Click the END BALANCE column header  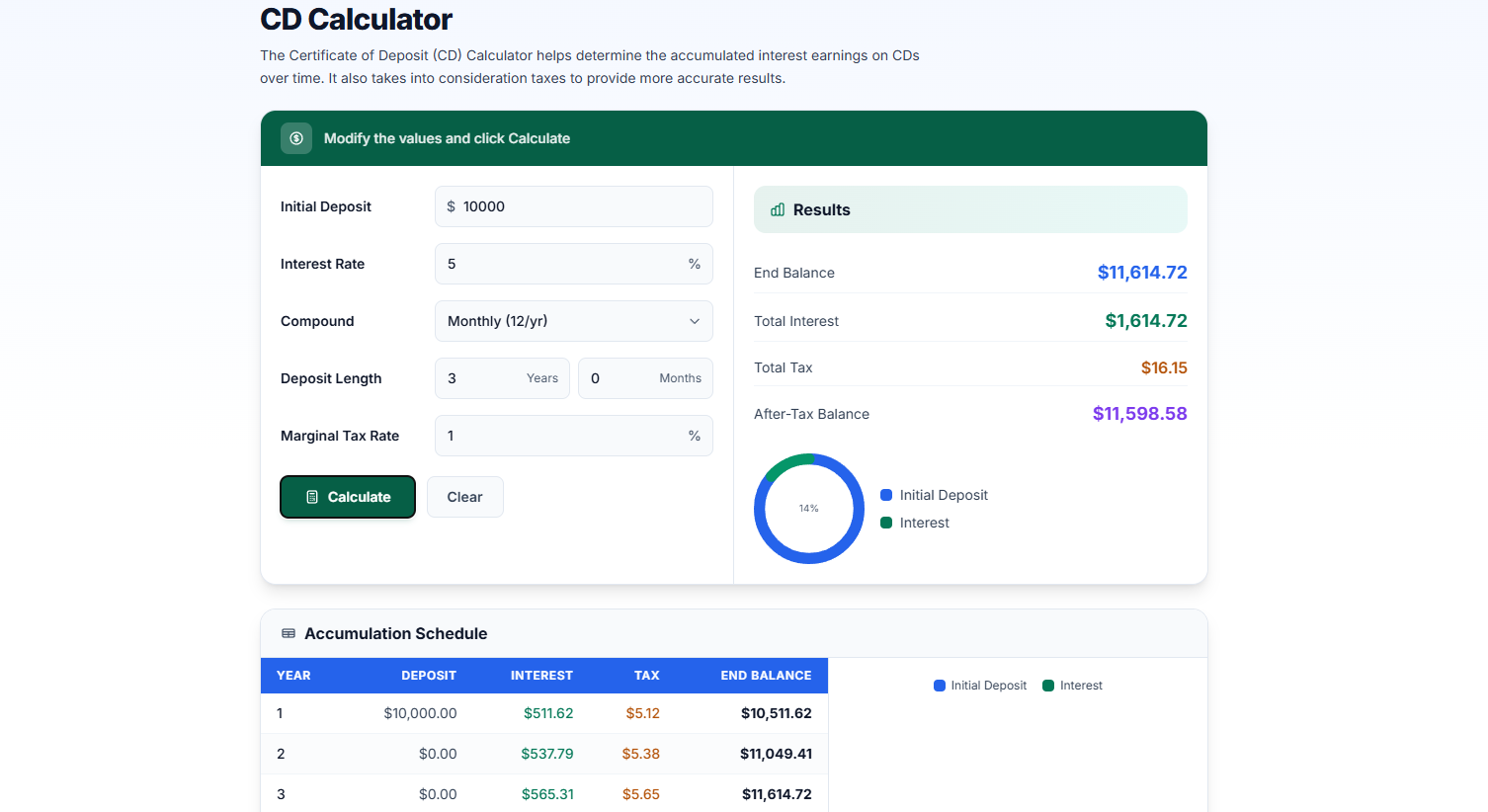(x=766, y=676)
